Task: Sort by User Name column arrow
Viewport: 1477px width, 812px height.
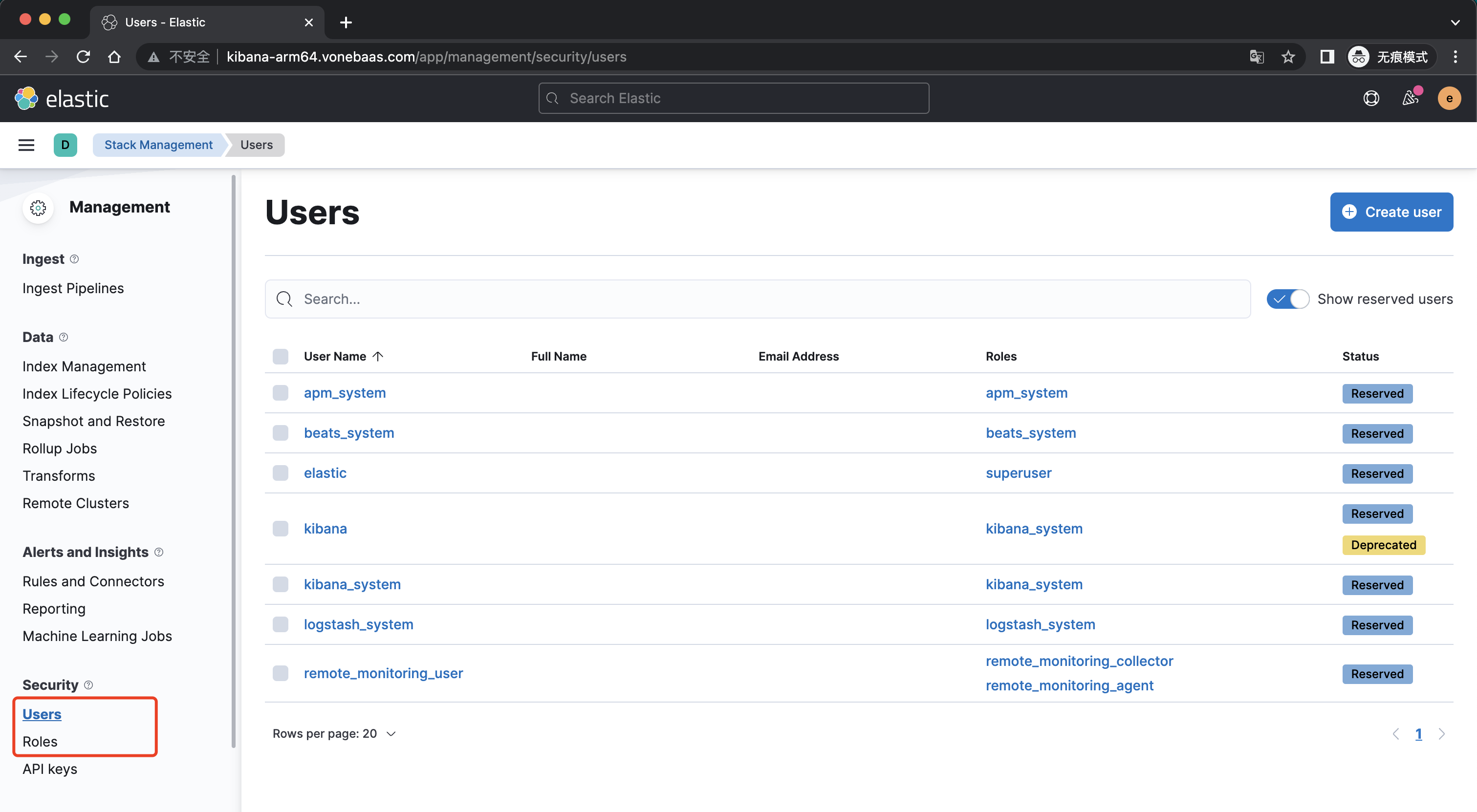Action: [378, 356]
